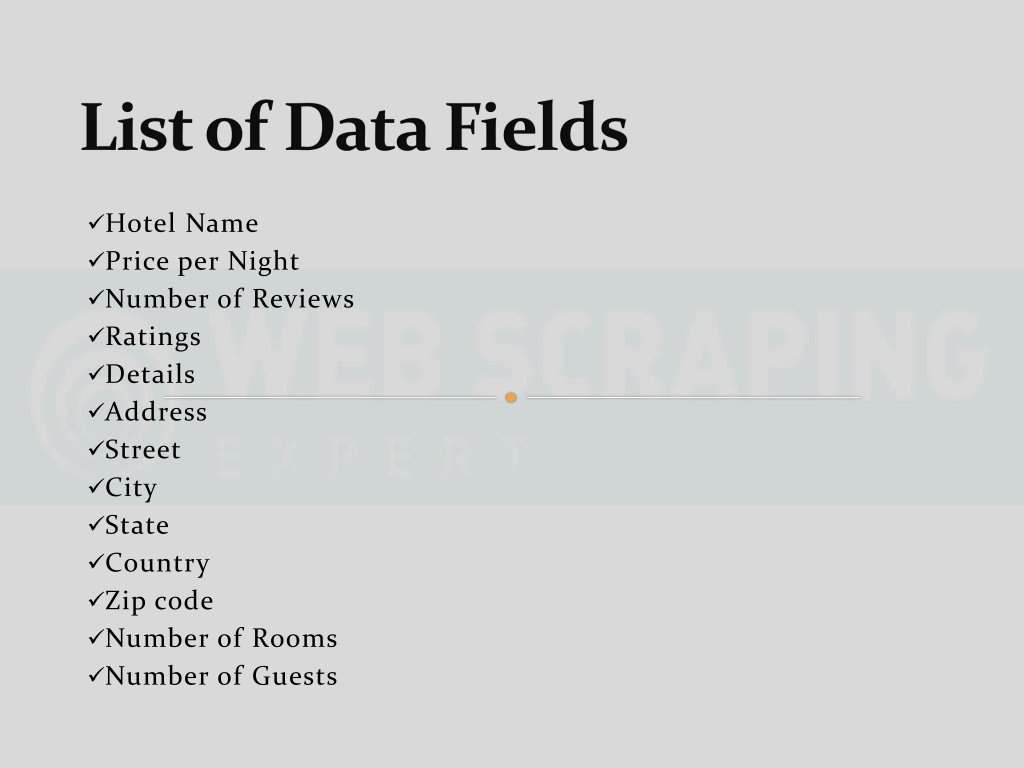Click the Expert watermark text
The height and width of the screenshot is (768, 1024).
(372, 455)
